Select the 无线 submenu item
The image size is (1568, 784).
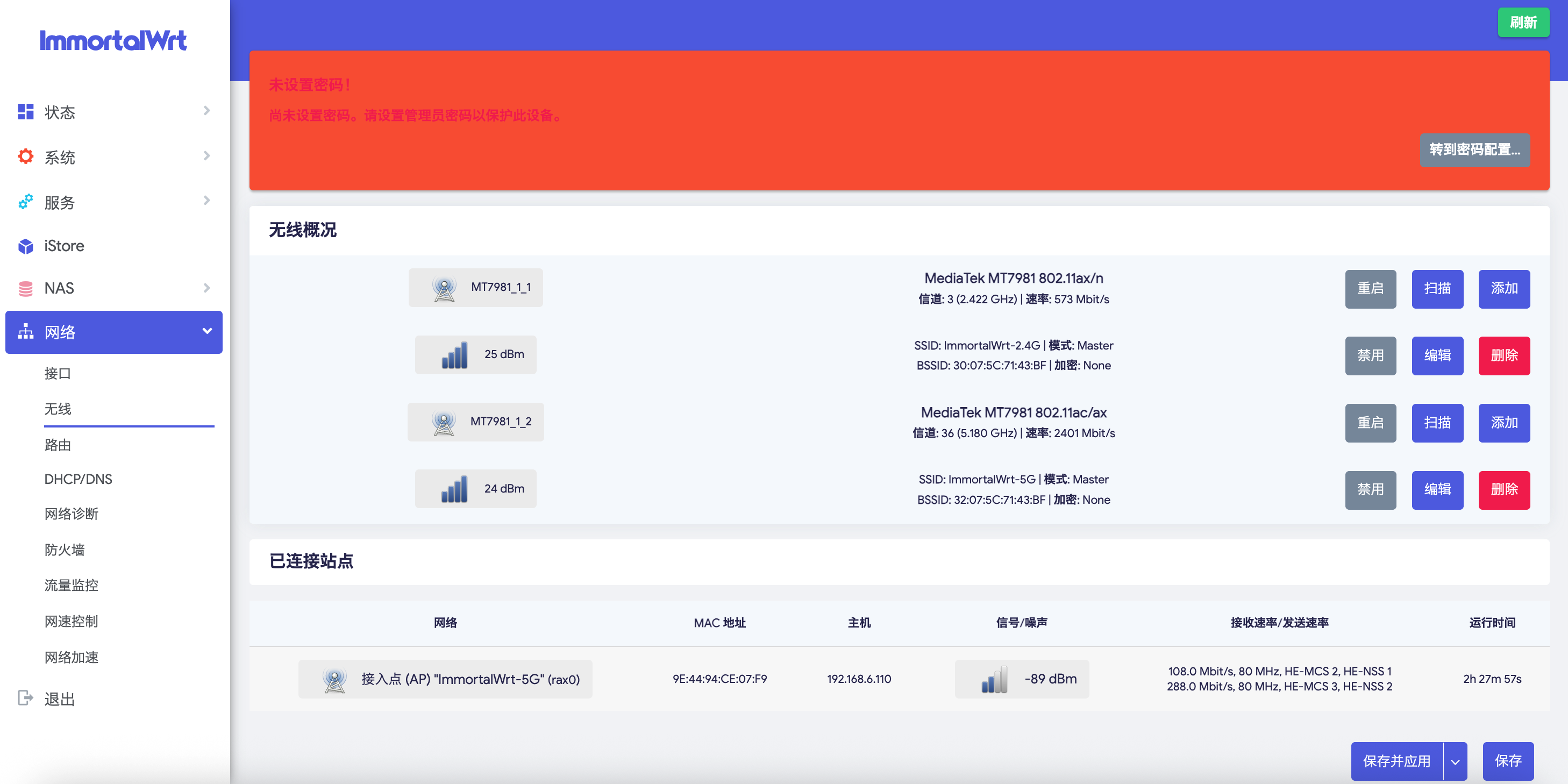click(x=58, y=409)
